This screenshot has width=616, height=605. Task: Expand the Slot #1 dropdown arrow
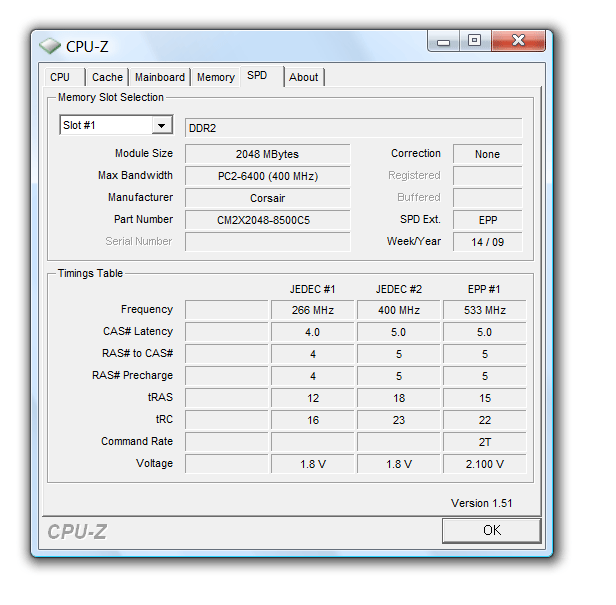click(161, 125)
